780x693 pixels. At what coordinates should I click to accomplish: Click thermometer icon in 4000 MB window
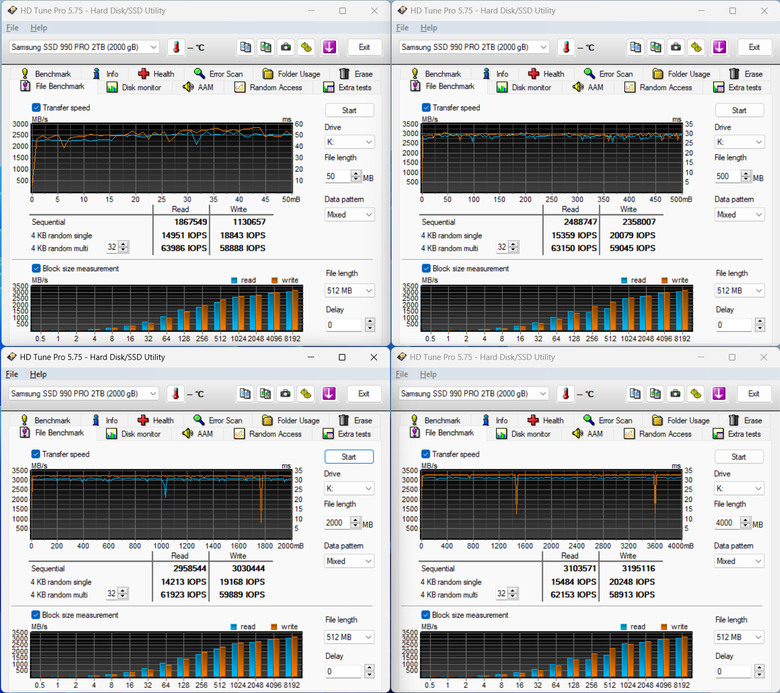click(x=566, y=394)
